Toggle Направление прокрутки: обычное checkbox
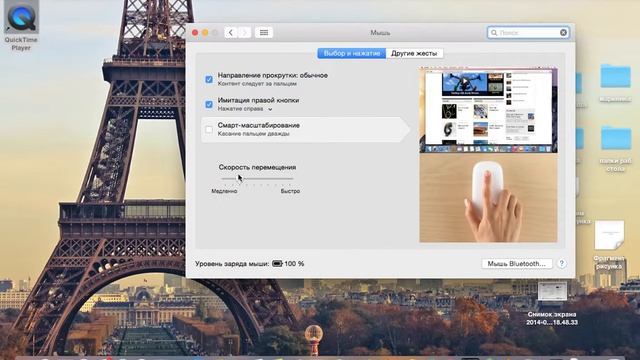 point(209,79)
